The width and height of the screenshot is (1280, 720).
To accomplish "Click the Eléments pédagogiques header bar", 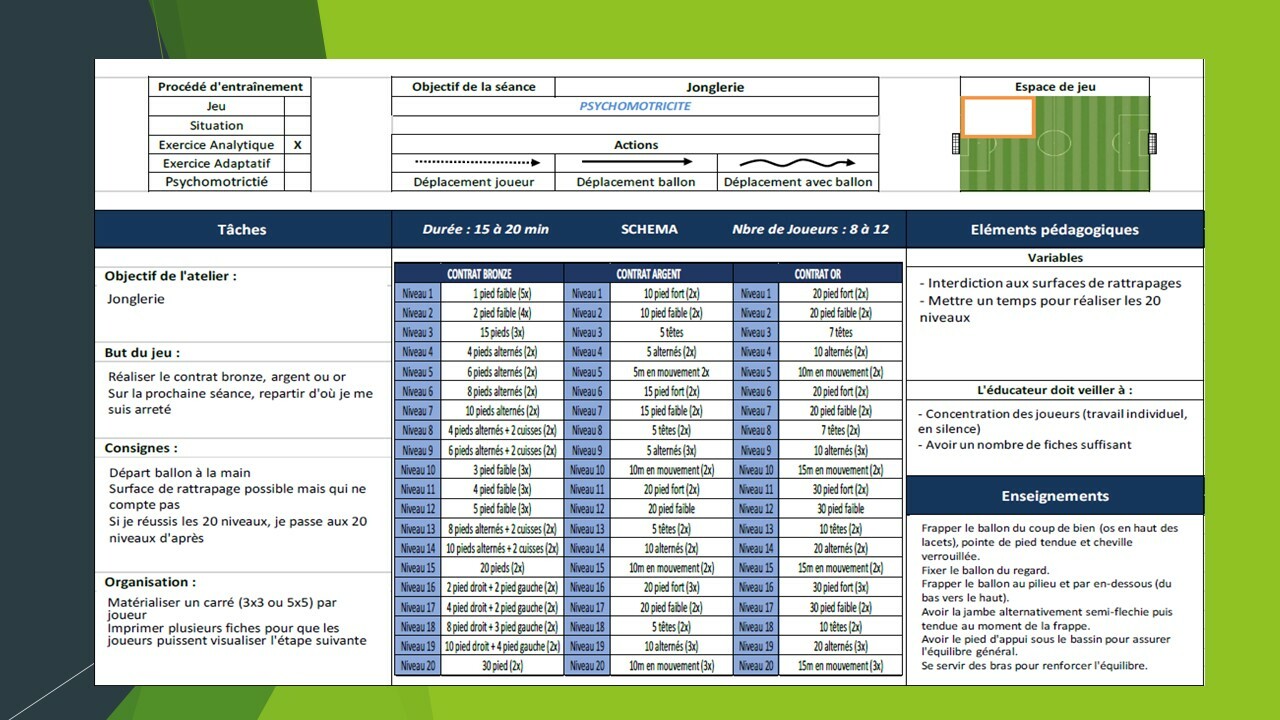I will (1054, 230).
